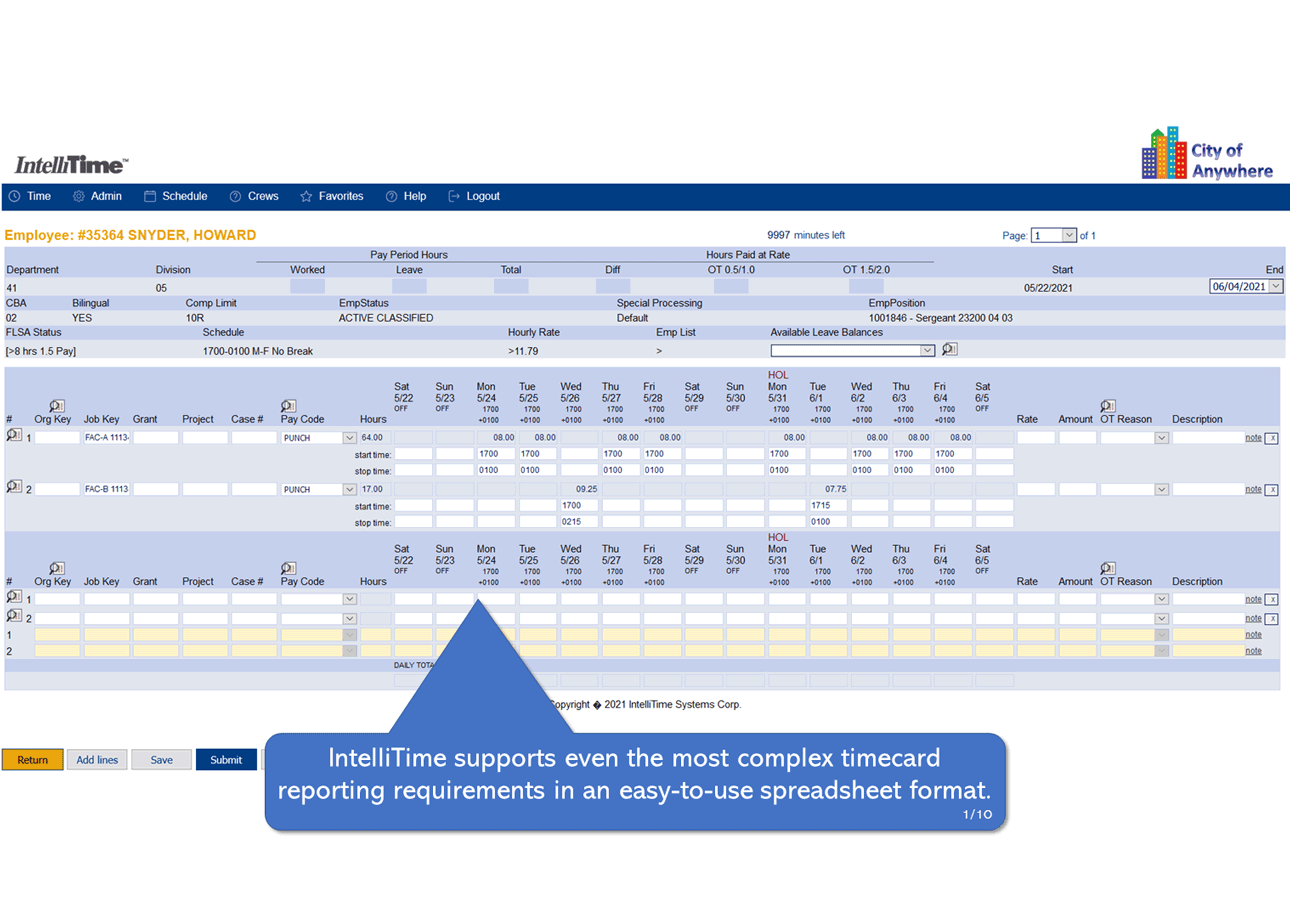Image resolution: width=1290 pixels, height=904 pixels.
Task: Expand the Page number dropdown
Action: (1069, 236)
